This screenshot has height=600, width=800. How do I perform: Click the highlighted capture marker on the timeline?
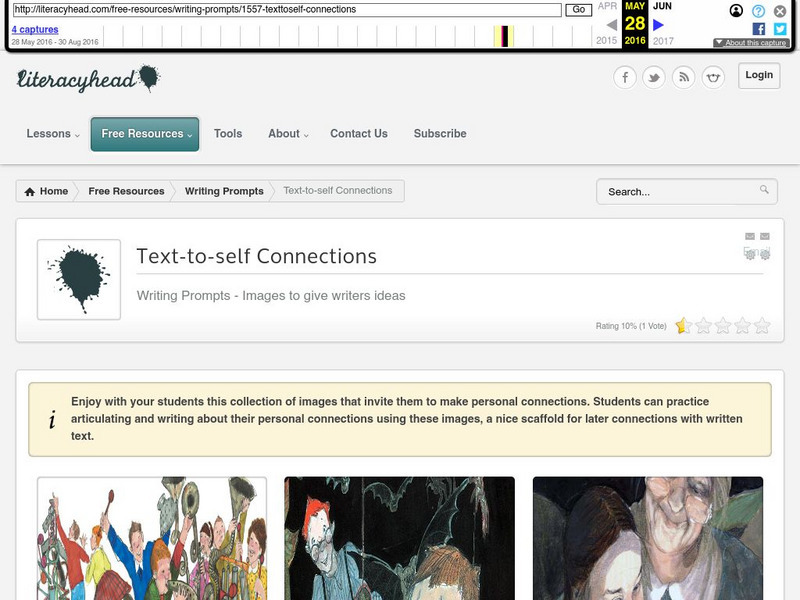[x=504, y=36]
